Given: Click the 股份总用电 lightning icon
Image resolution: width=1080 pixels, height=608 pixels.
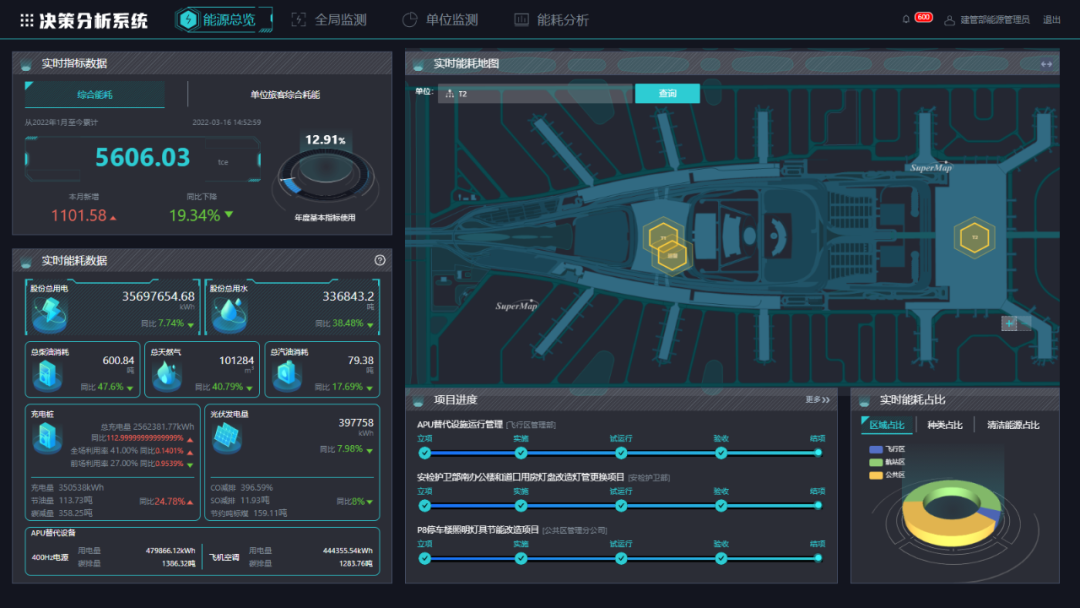Looking at the screenshot, I should 47,313.
